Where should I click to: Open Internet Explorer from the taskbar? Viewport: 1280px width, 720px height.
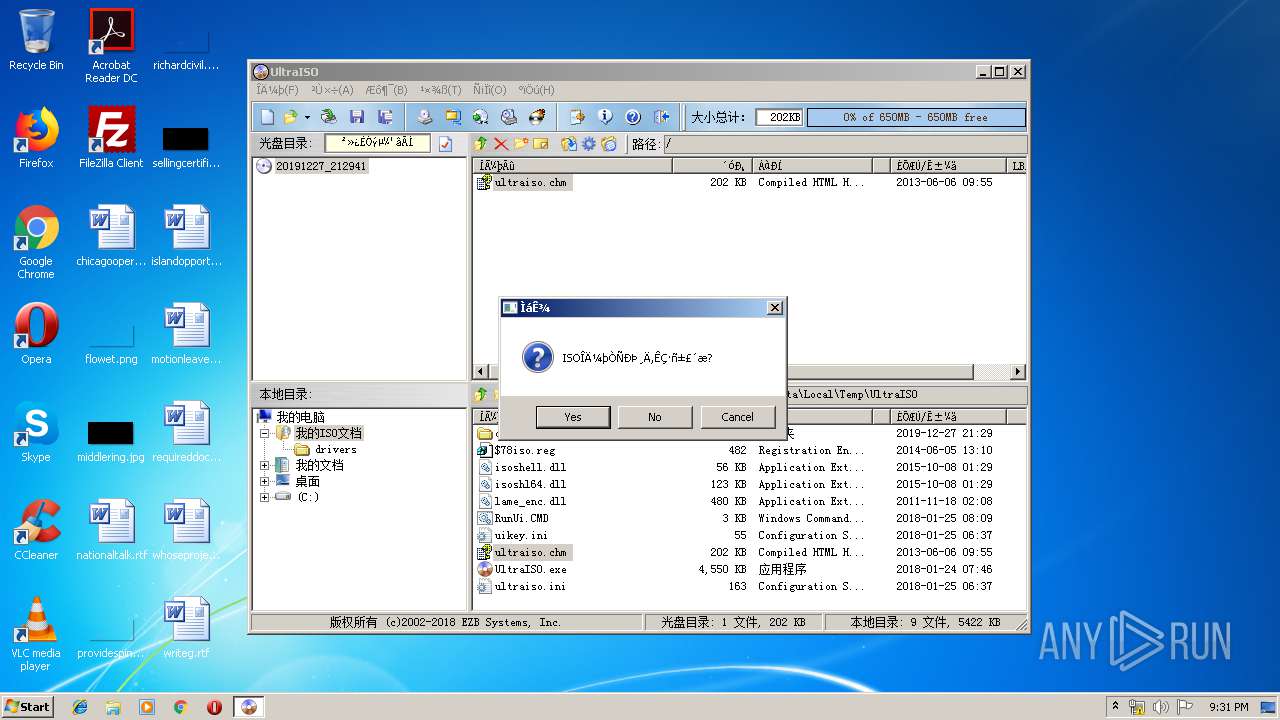click(80, 707)
